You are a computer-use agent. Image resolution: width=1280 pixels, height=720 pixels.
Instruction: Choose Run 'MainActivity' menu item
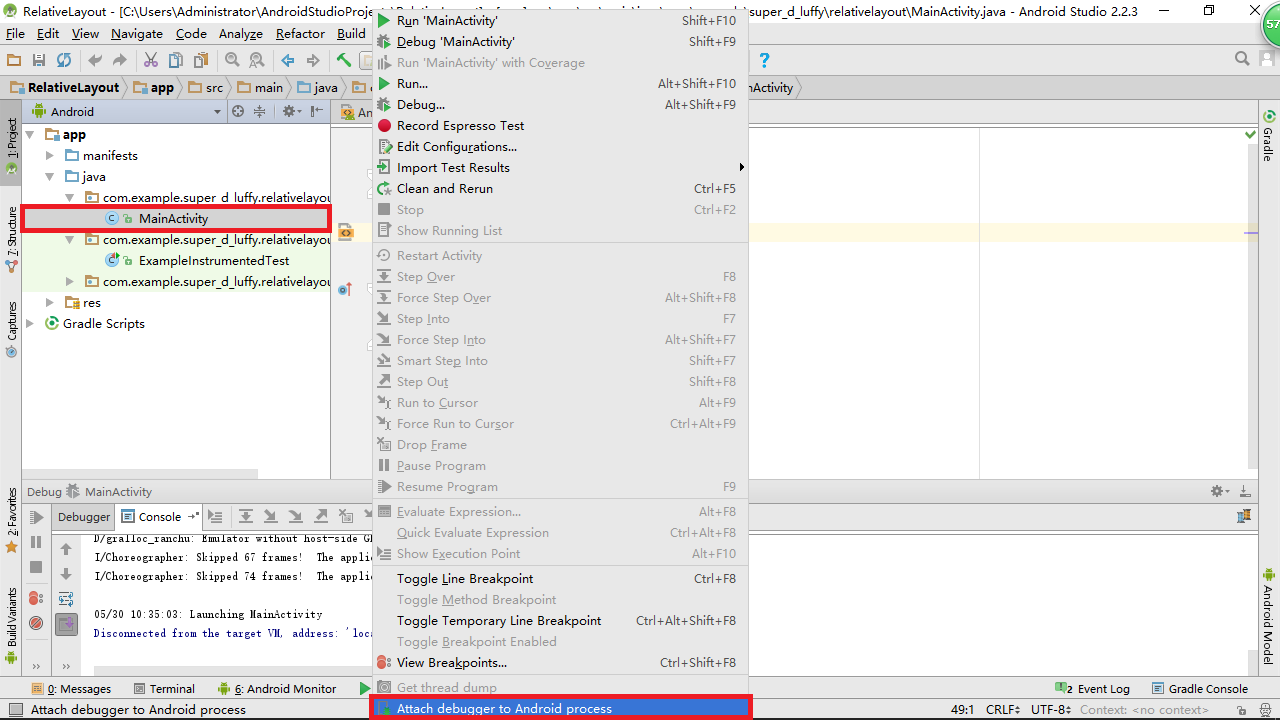[x=561, y=20]
